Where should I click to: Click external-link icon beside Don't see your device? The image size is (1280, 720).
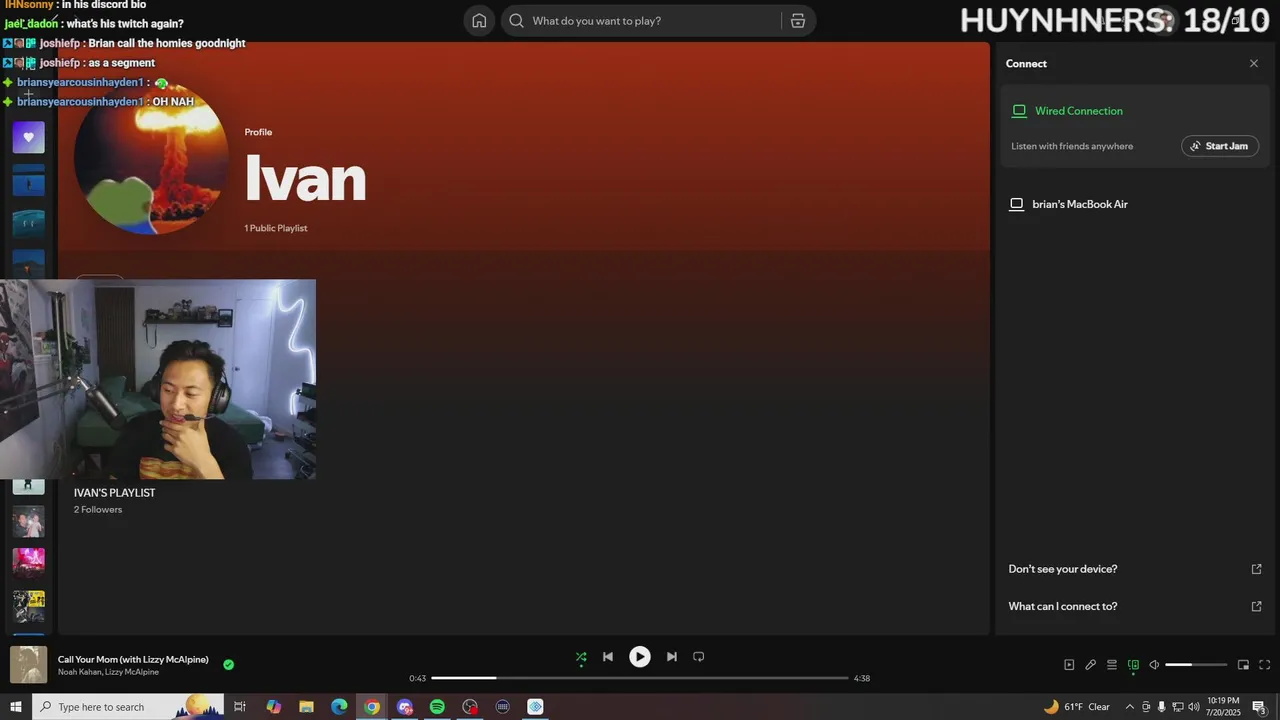(x=1257, y=569)
